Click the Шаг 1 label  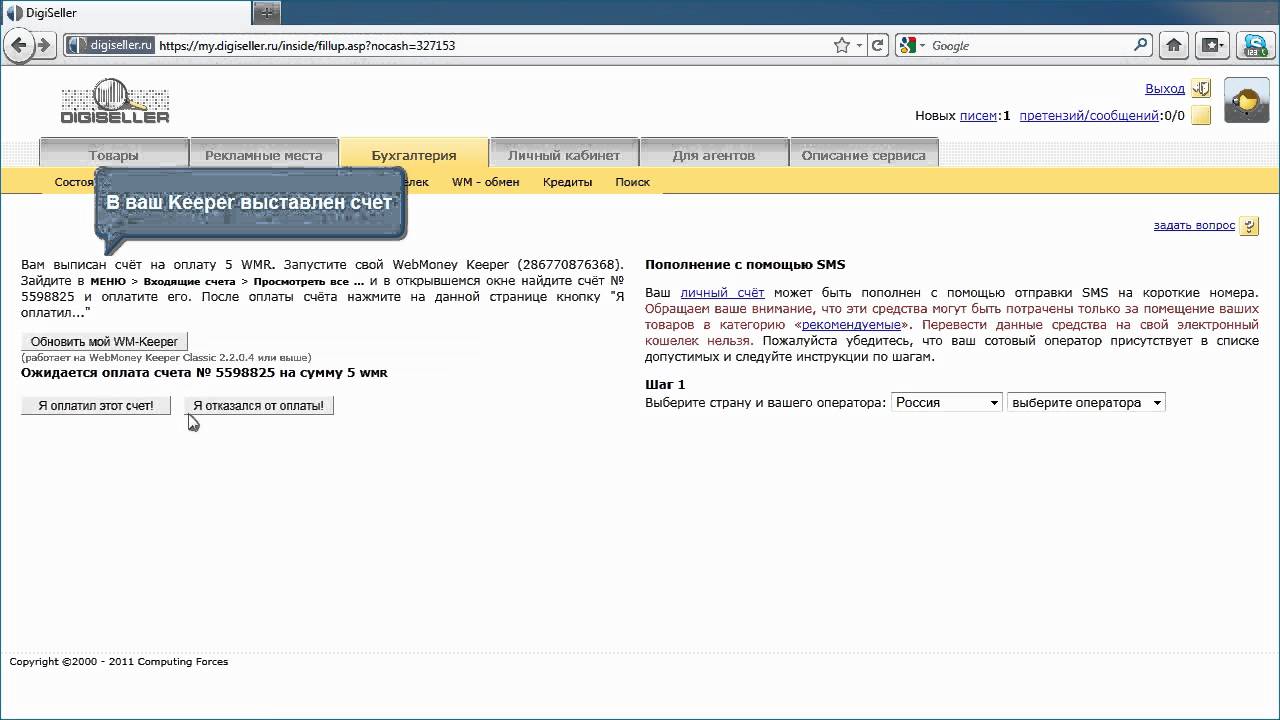(x=665, y=385)
